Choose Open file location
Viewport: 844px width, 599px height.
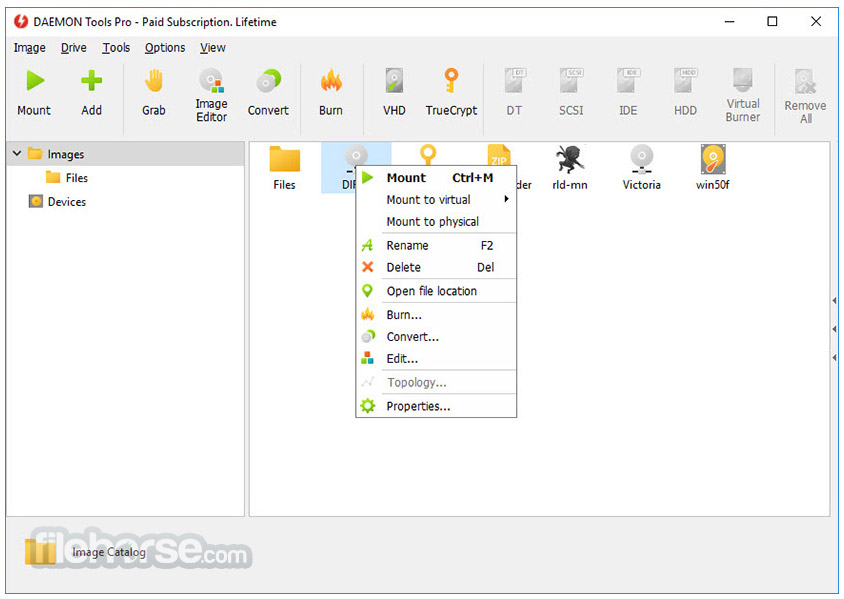(x=436, y=291)
